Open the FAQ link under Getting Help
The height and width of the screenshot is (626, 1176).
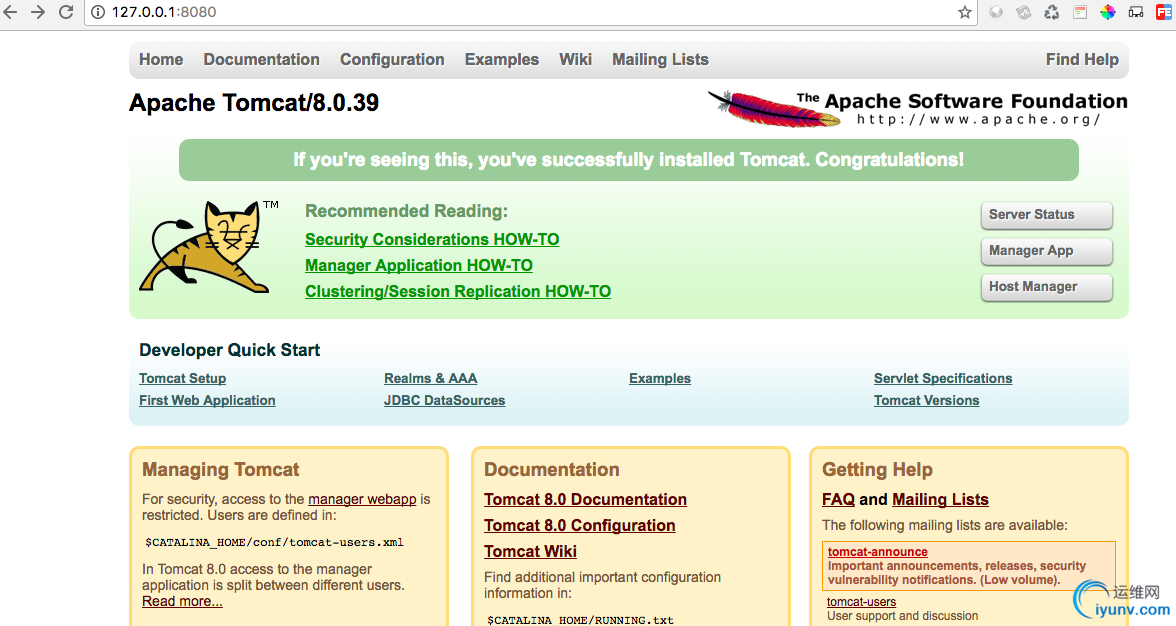[x=838, y=499]
